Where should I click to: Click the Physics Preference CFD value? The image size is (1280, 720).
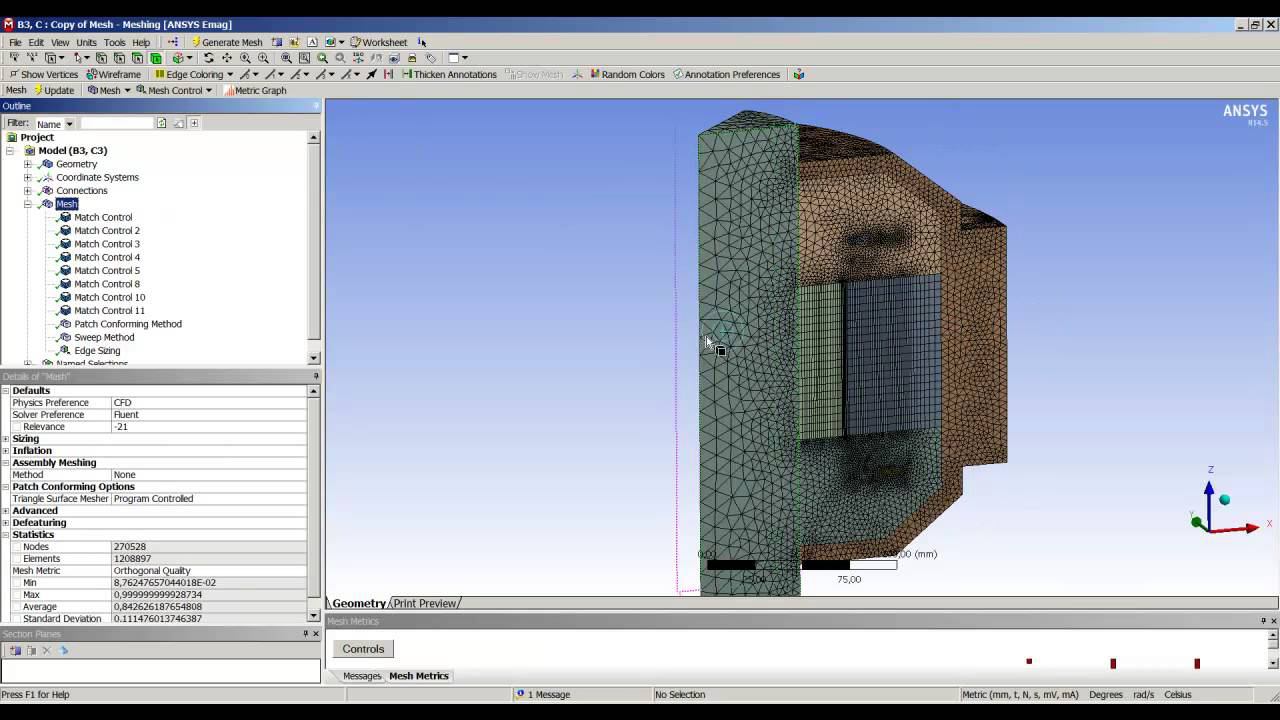pos(209,403)
